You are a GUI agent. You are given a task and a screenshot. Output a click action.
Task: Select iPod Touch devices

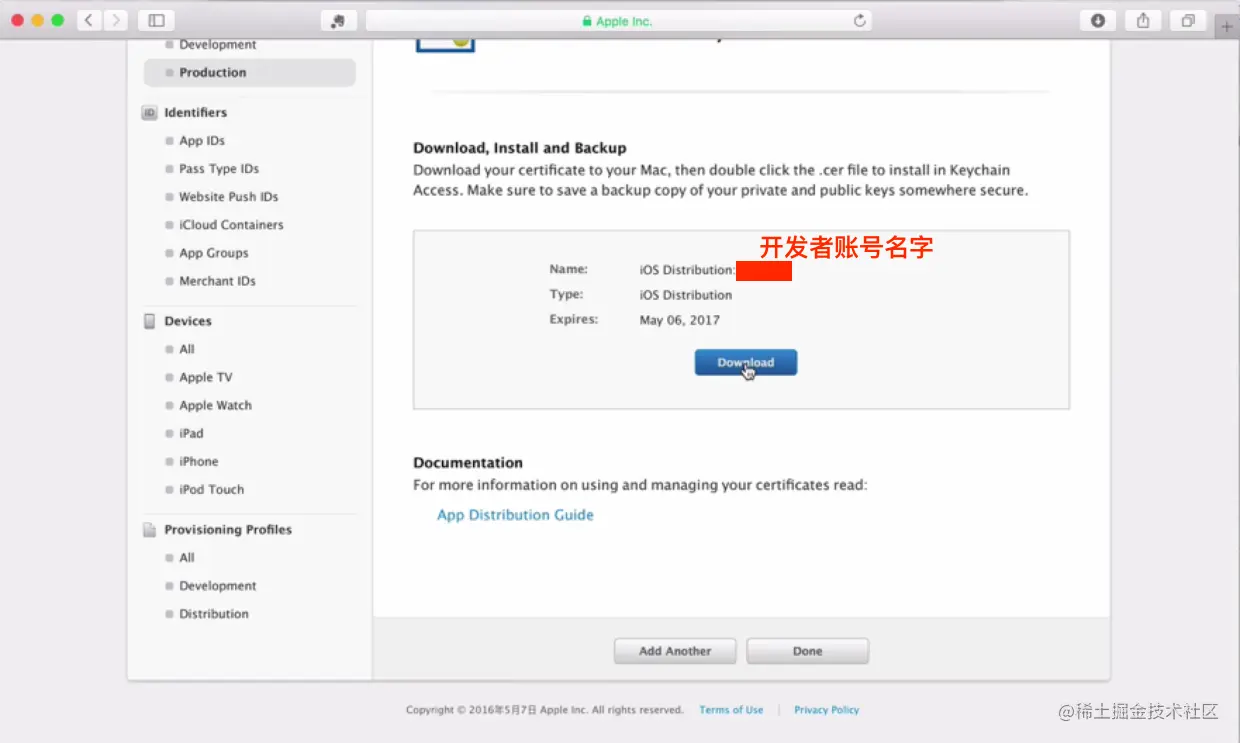click(211, 489)
